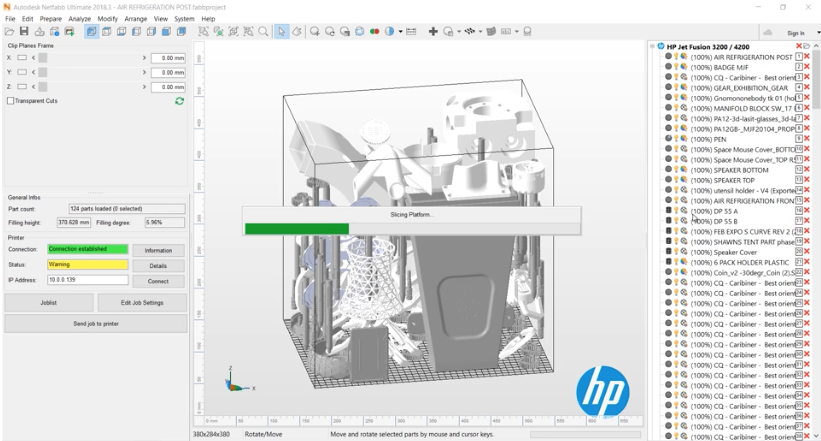Open dropdown arrow after the circle-with-square icon
Screen dimensions: 821x441
pos(459,32)
